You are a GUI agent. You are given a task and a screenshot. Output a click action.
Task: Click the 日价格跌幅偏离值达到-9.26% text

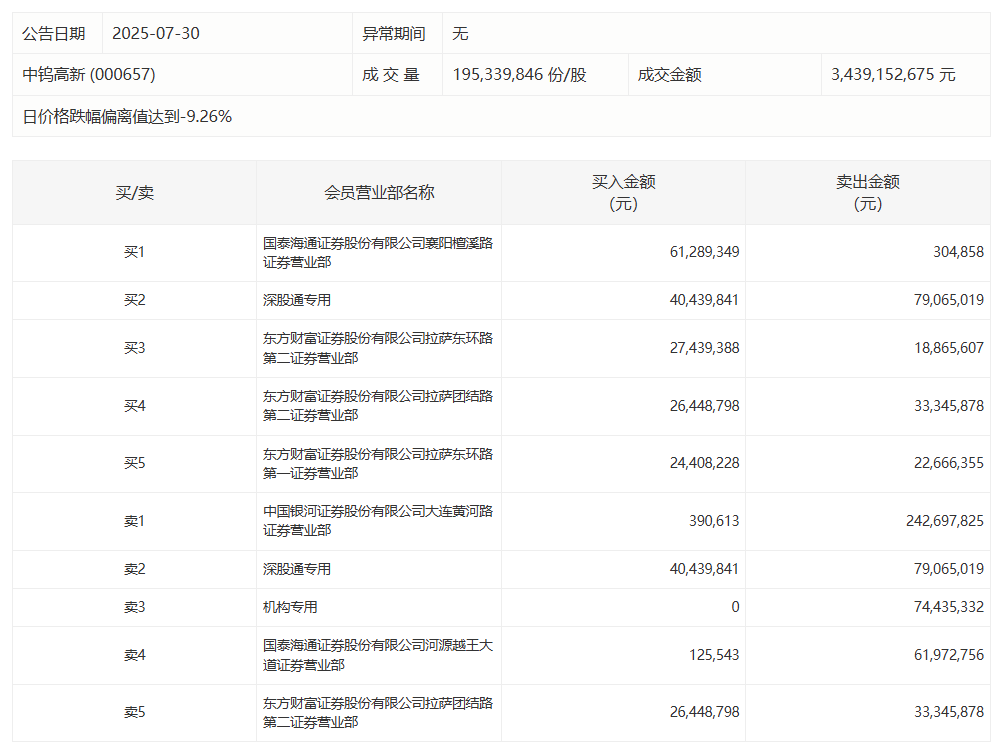point(127,116)
